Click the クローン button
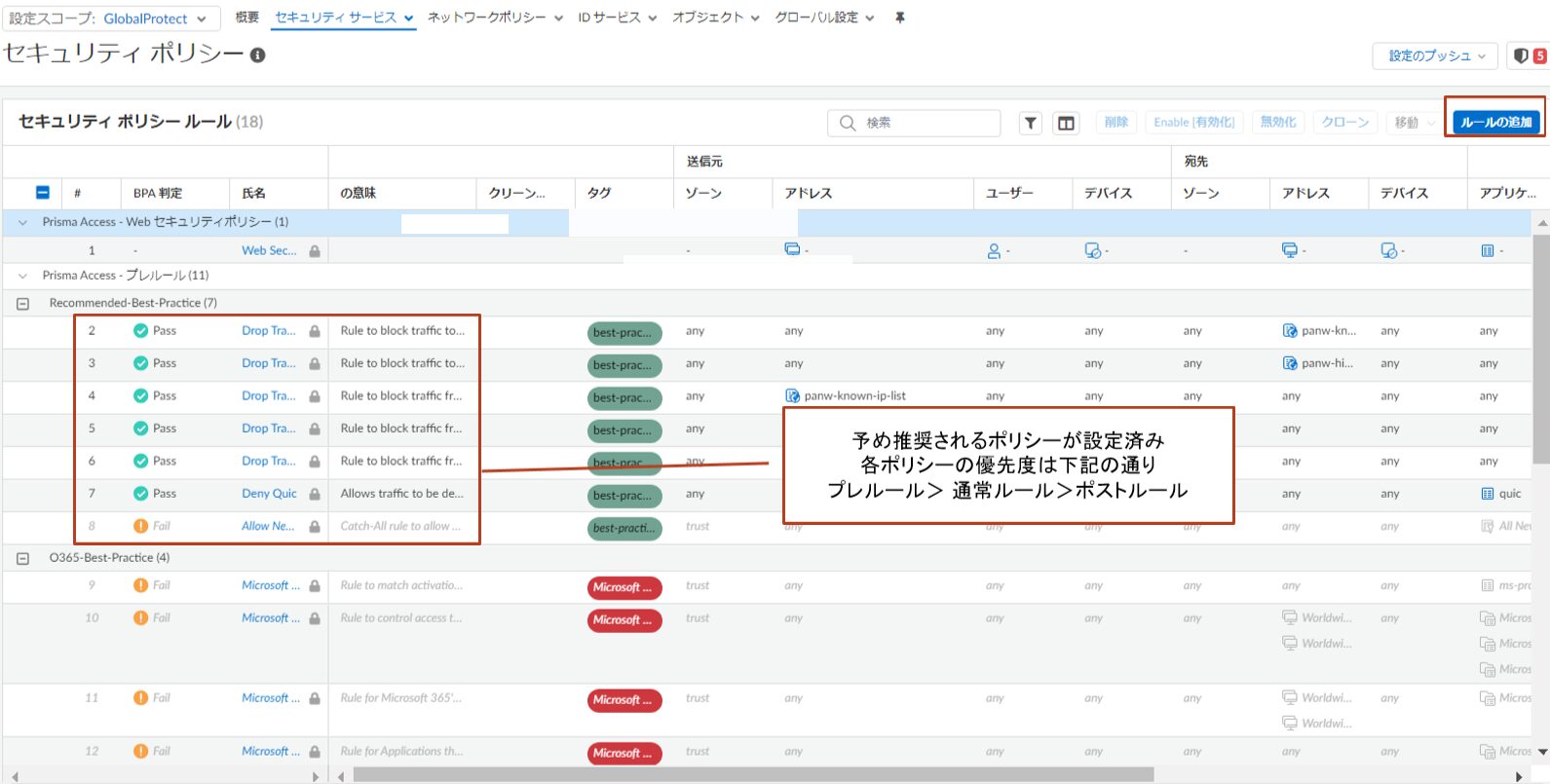 pos(1345,123)
